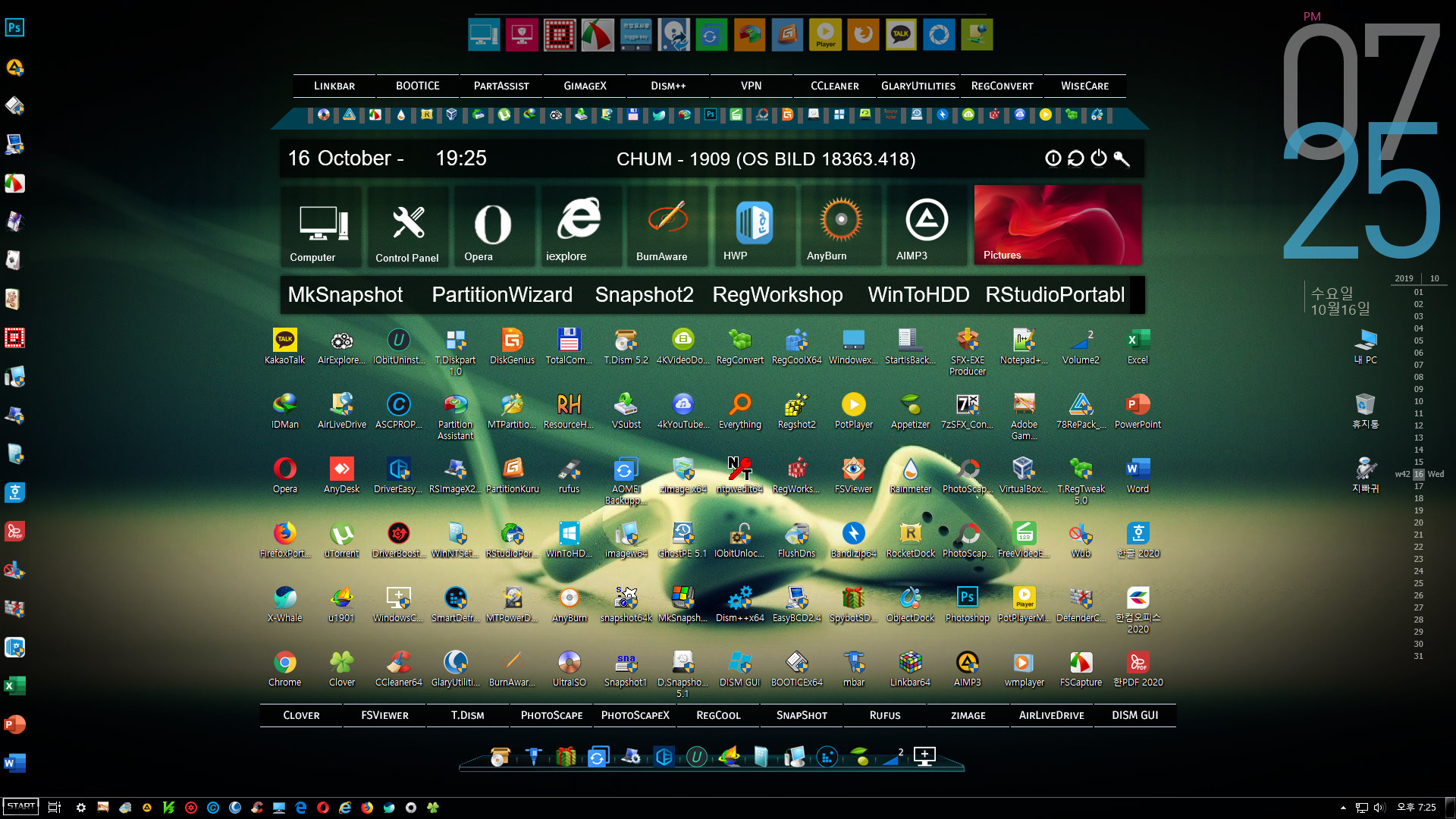Click the START button
This screenshot has width=1456, height=819.
point(20,807)
